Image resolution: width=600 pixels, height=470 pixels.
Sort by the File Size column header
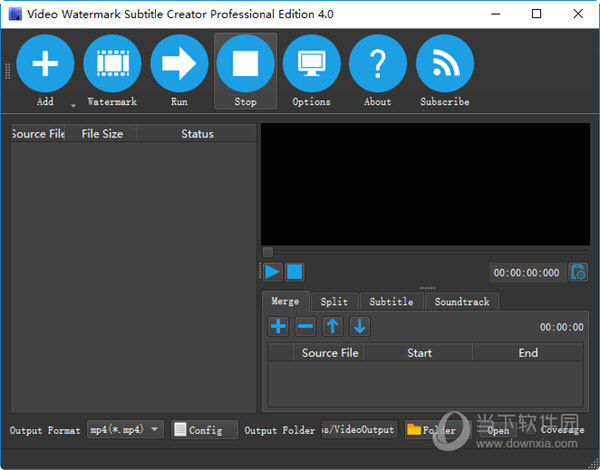[x=102, y=134]
